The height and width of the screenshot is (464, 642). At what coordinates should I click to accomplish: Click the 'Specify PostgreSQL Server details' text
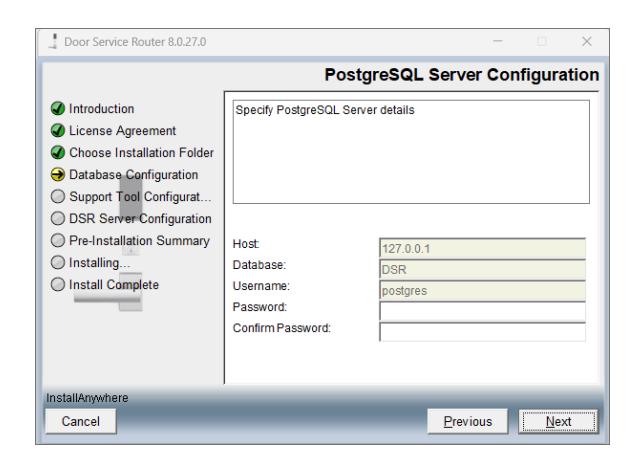[x=325, y=110]
